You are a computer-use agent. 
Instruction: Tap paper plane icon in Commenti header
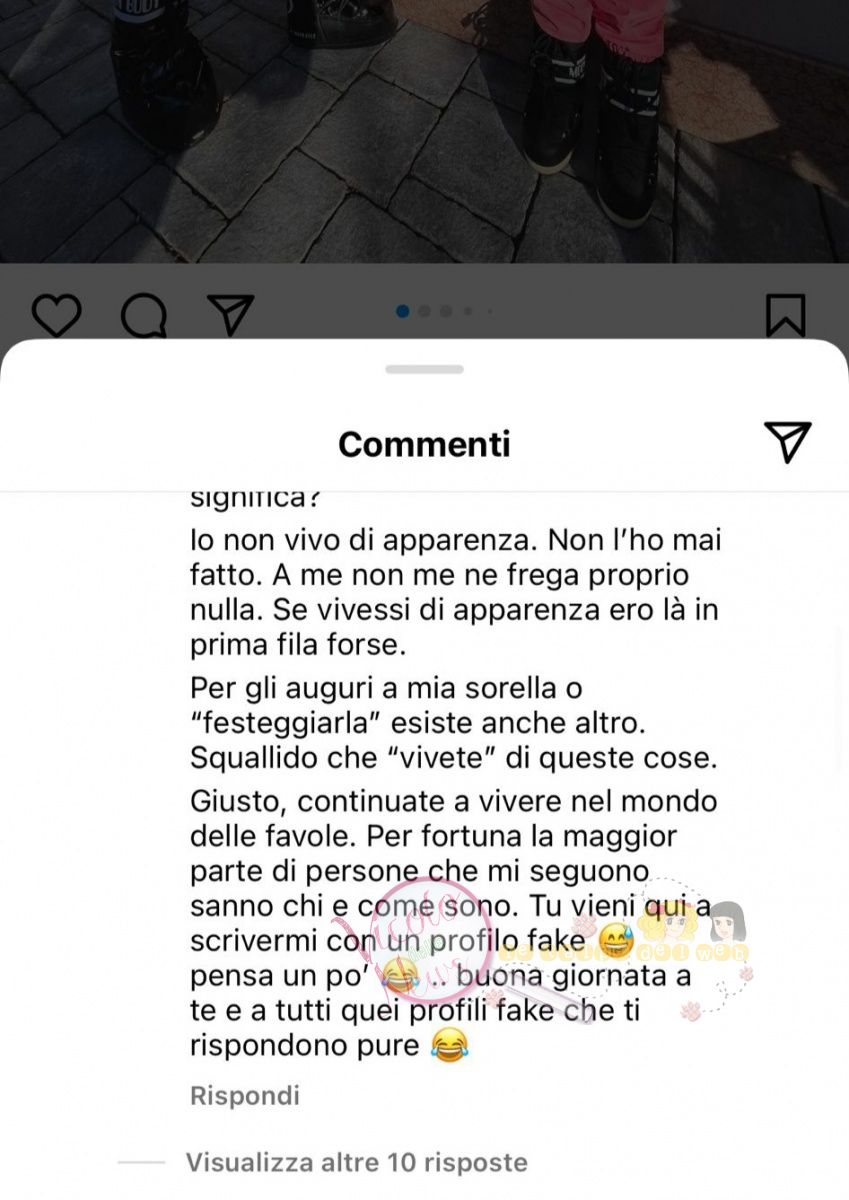point(787,442)
